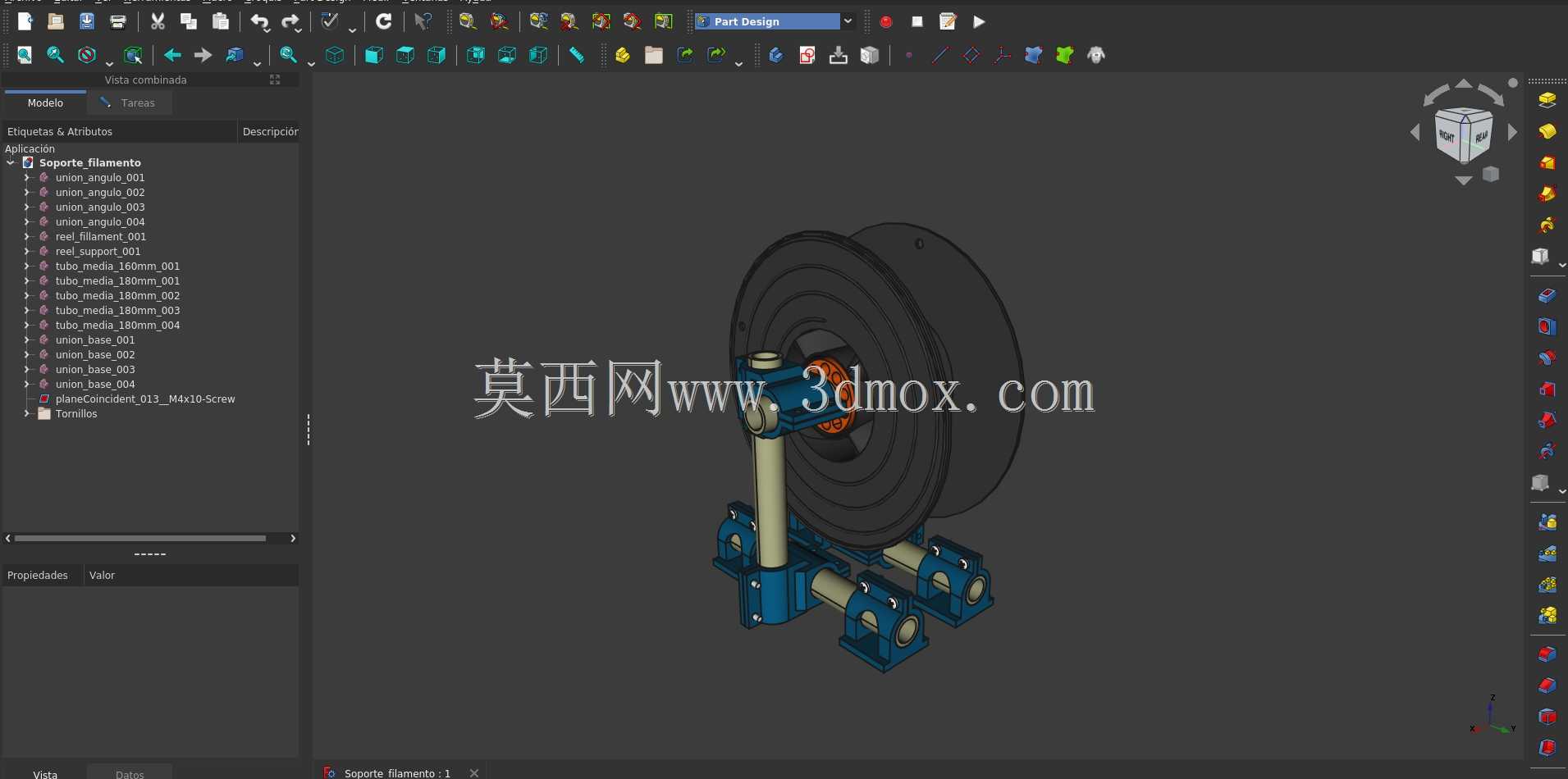Screen dimensions: 1568x779
Task: Activate the What's This help pointer
Action: [423, 21]
